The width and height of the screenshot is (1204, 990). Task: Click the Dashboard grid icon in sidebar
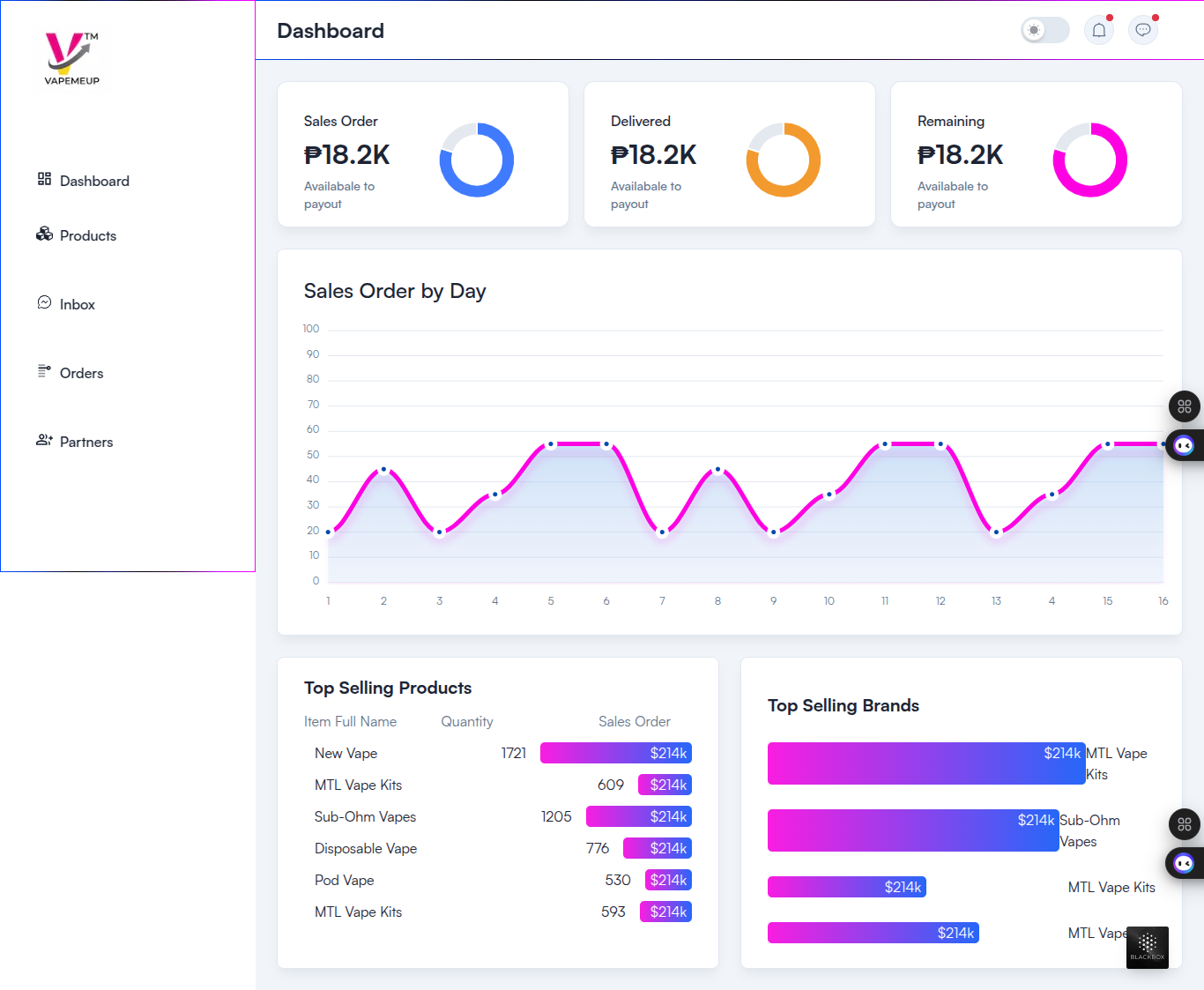[44, 179]
